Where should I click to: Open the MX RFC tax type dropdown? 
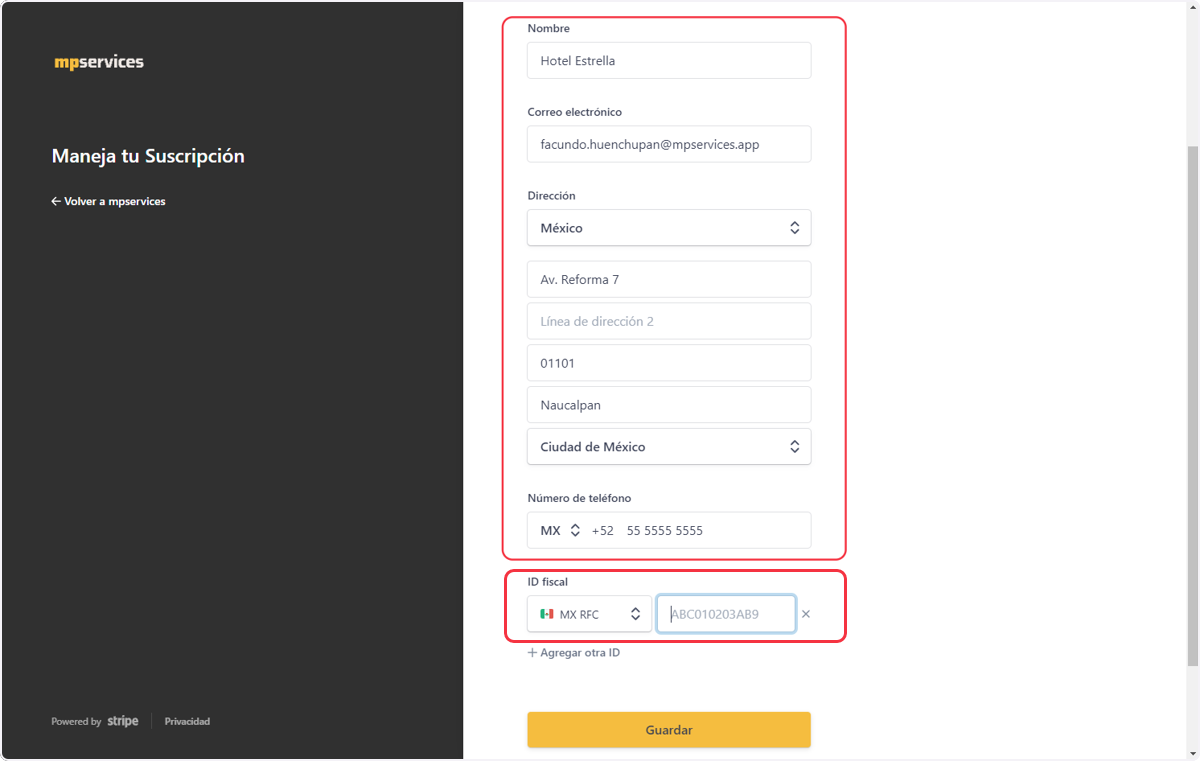[x=590, y=614]
